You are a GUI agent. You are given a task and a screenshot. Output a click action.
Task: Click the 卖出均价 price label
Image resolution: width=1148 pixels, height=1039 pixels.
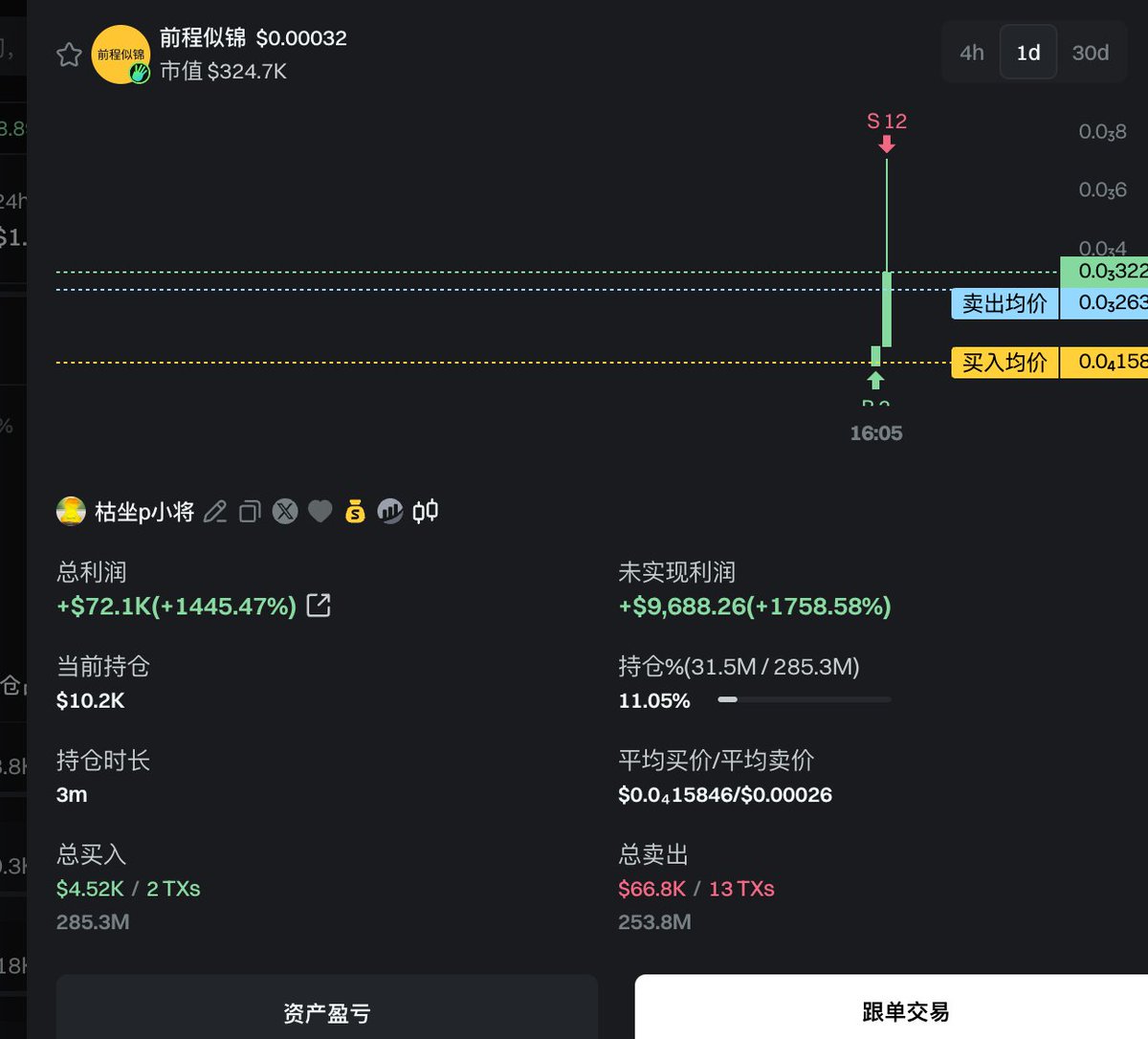(1004, 303)
